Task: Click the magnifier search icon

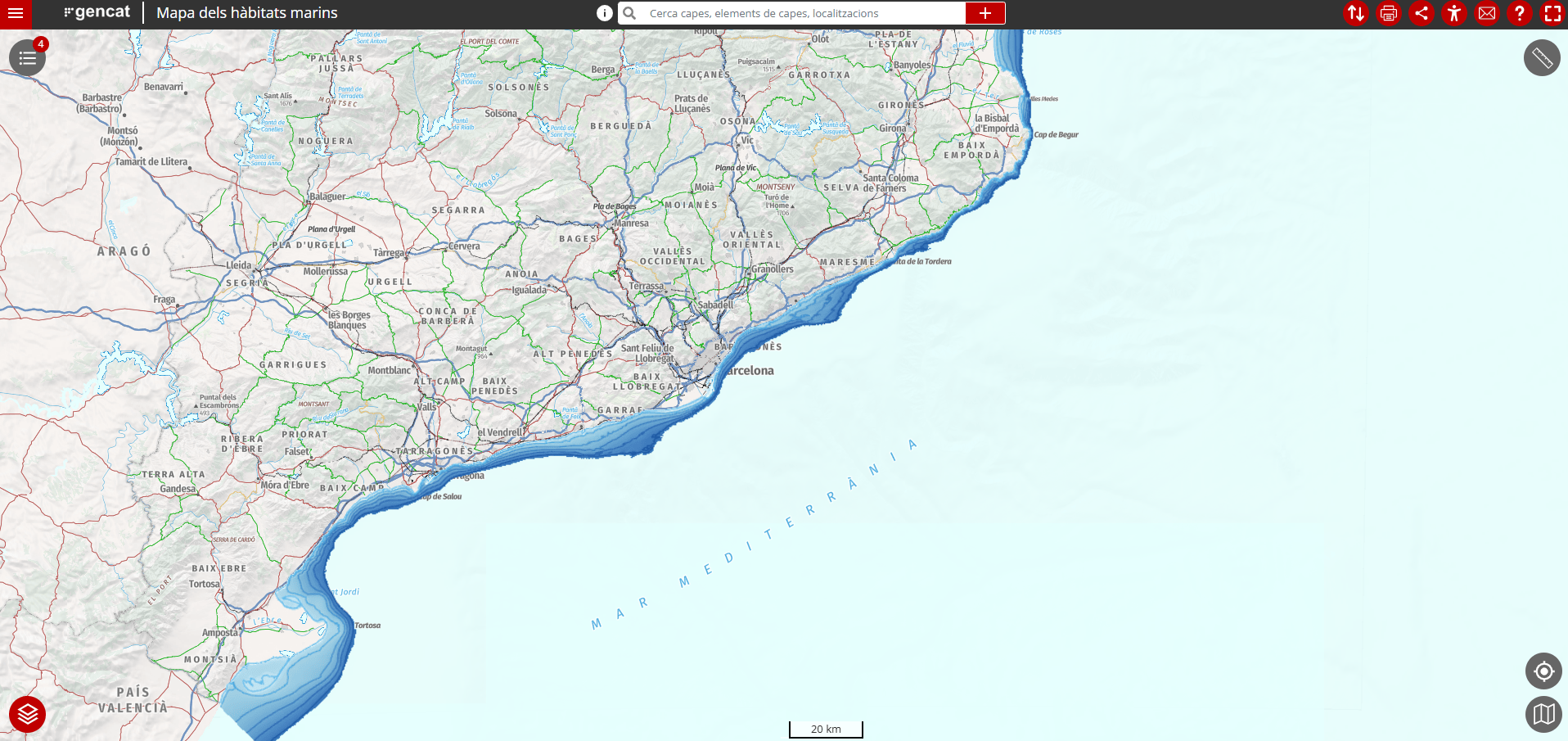Action: click(x=629, y=13)
